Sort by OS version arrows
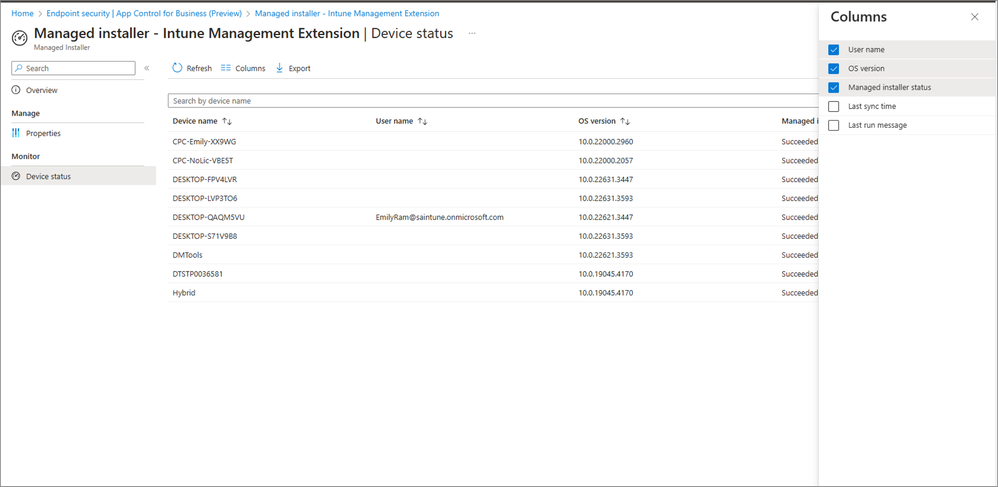The image size is (998, 487). [625, 121]
